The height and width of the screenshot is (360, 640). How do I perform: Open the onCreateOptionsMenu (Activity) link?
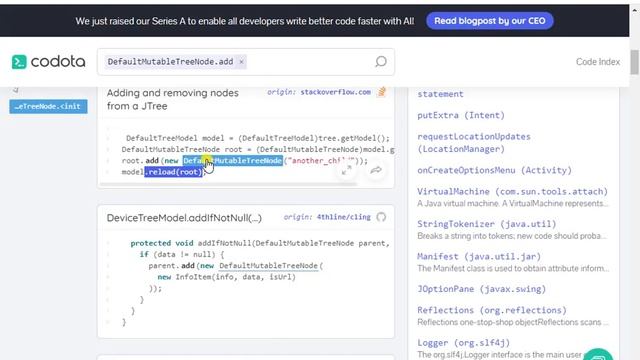[495, 170]
